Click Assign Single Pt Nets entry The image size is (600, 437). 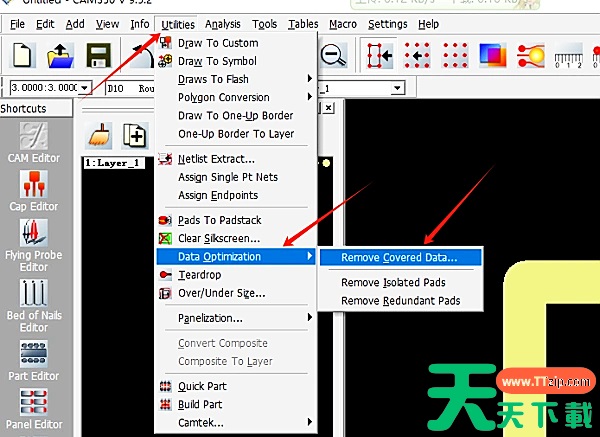tap(236, 177)
